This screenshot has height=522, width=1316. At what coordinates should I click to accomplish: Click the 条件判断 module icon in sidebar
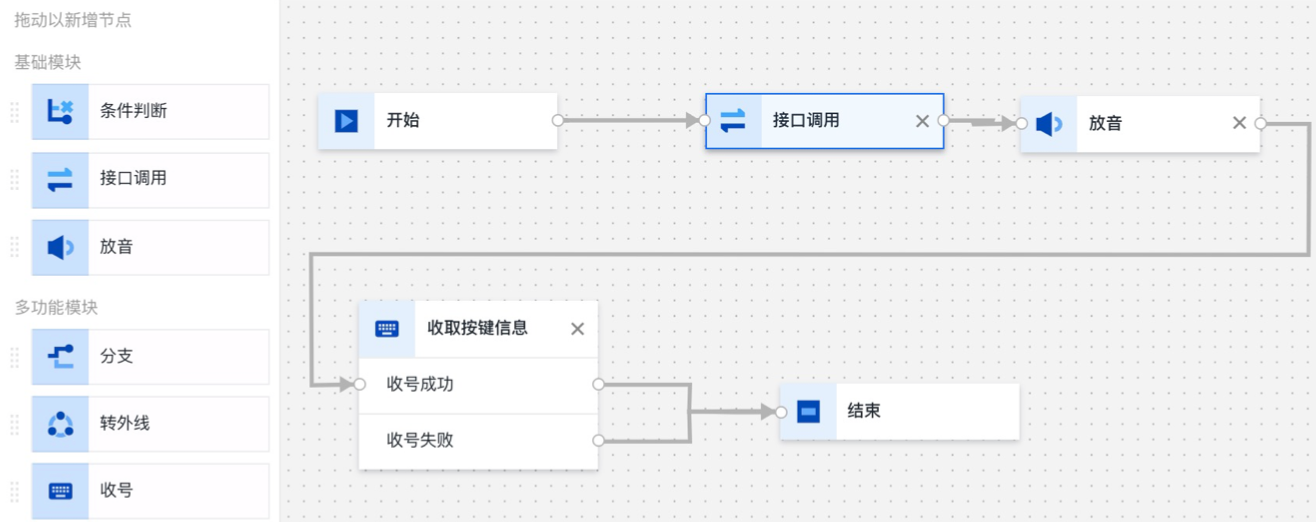(x=60, y=111)
